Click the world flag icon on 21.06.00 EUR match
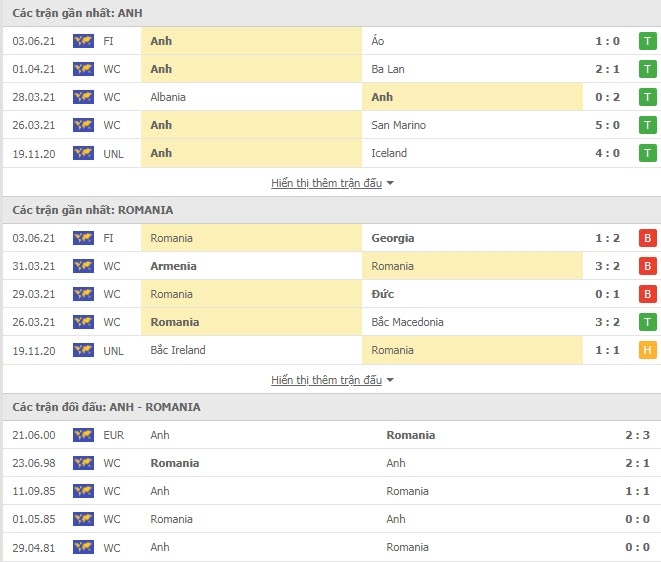 pyautogui.click(x=83, y=435)
